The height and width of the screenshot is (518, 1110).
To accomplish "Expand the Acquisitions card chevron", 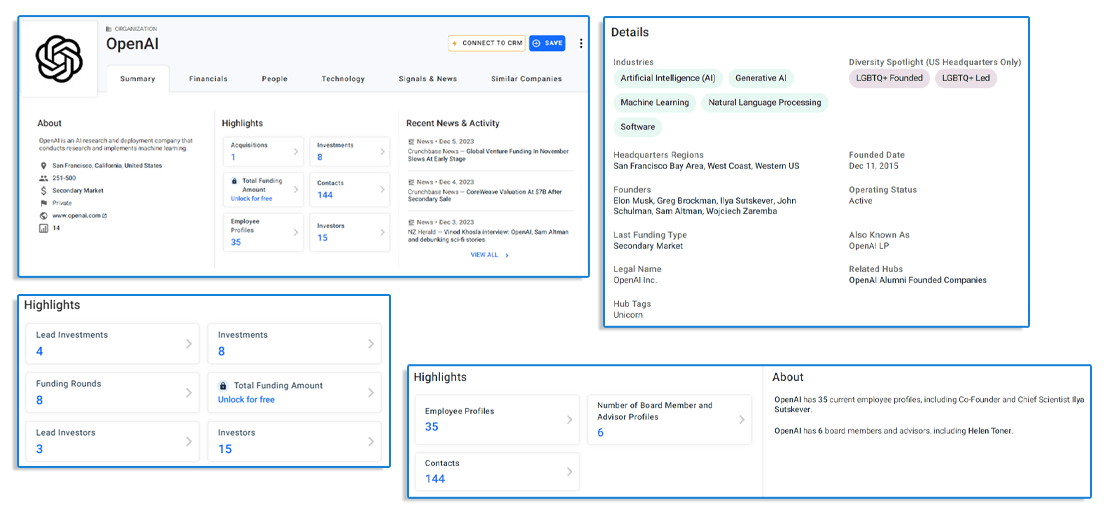I will 296,151.
